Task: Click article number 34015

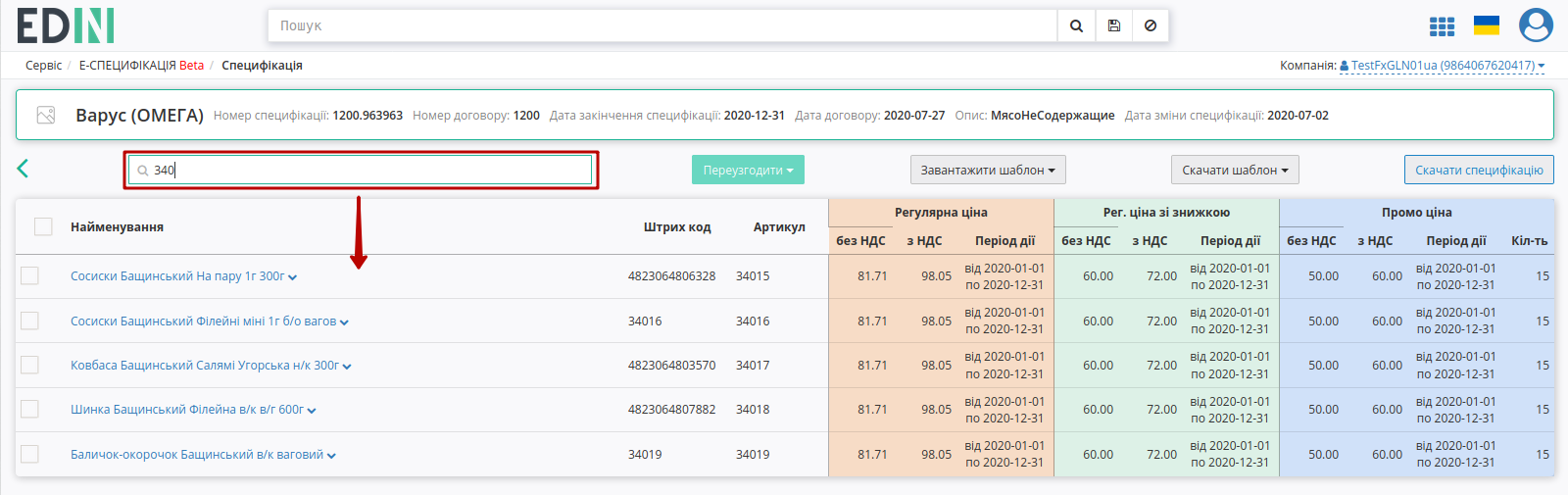Action: [753, 275]
